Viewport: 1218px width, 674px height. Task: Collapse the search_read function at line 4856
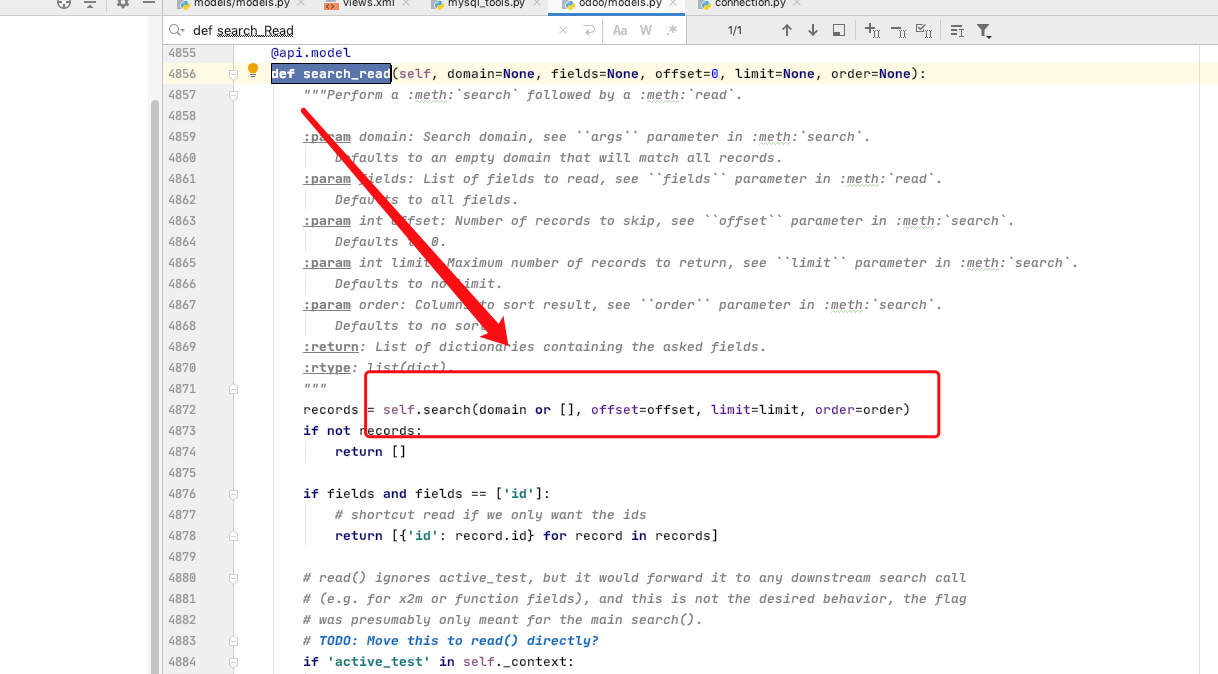233,74
